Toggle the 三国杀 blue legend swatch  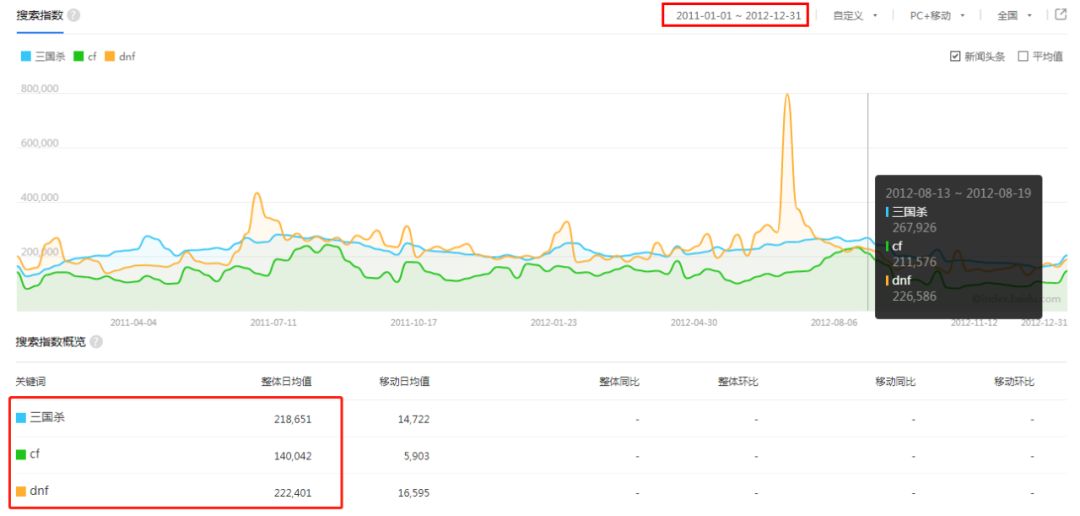[26, 56]
